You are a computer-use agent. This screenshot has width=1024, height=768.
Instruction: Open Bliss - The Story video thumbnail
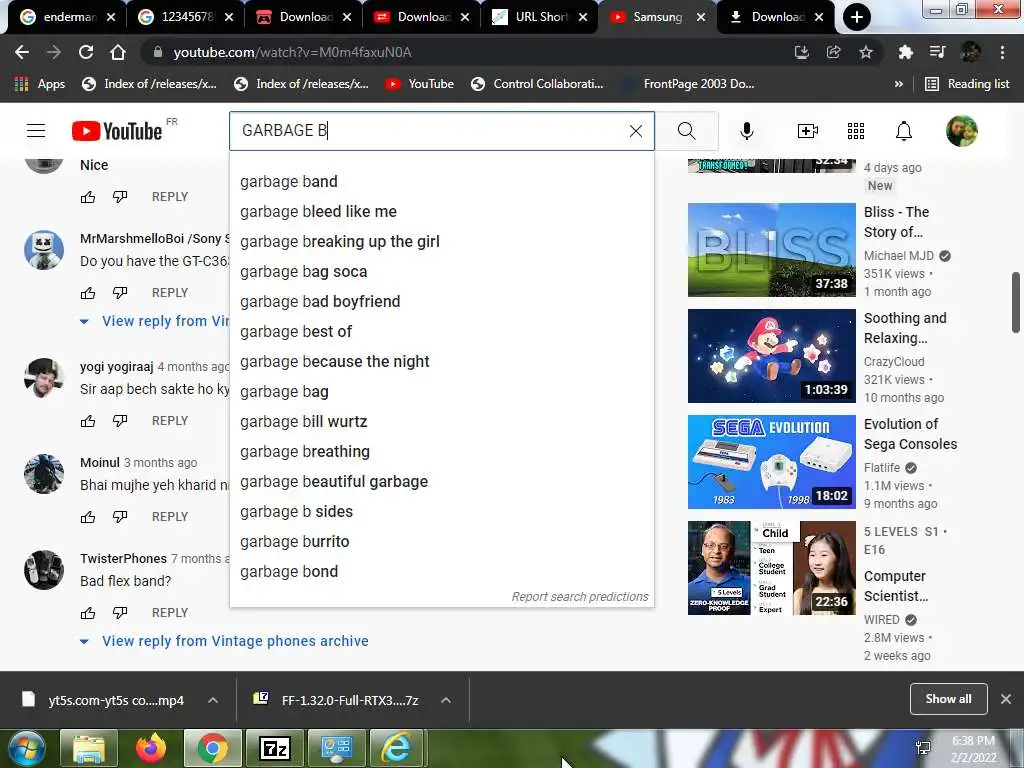tap(771, 249)
